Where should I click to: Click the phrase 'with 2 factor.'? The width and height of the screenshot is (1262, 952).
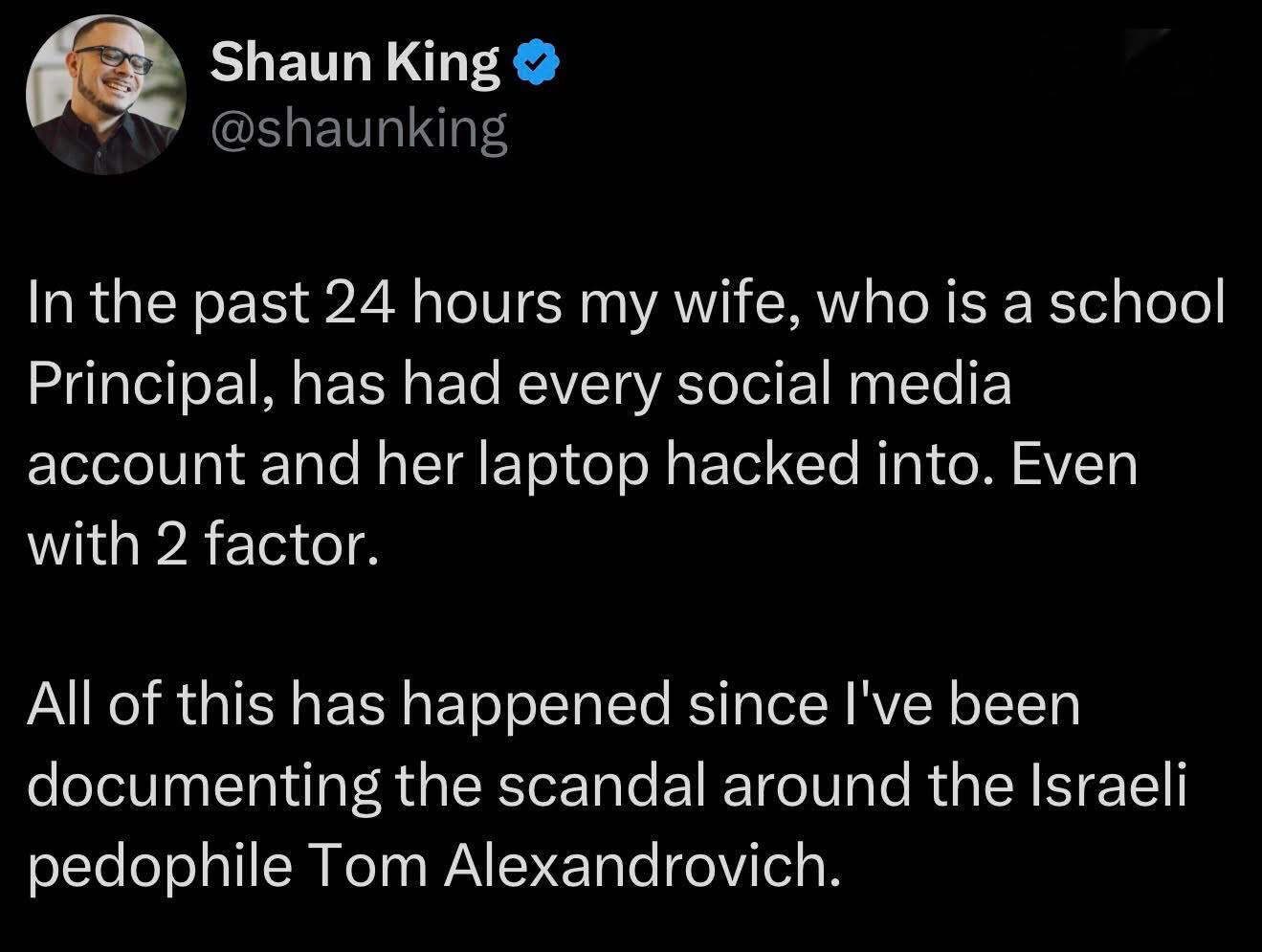click(x=197, y=545)
